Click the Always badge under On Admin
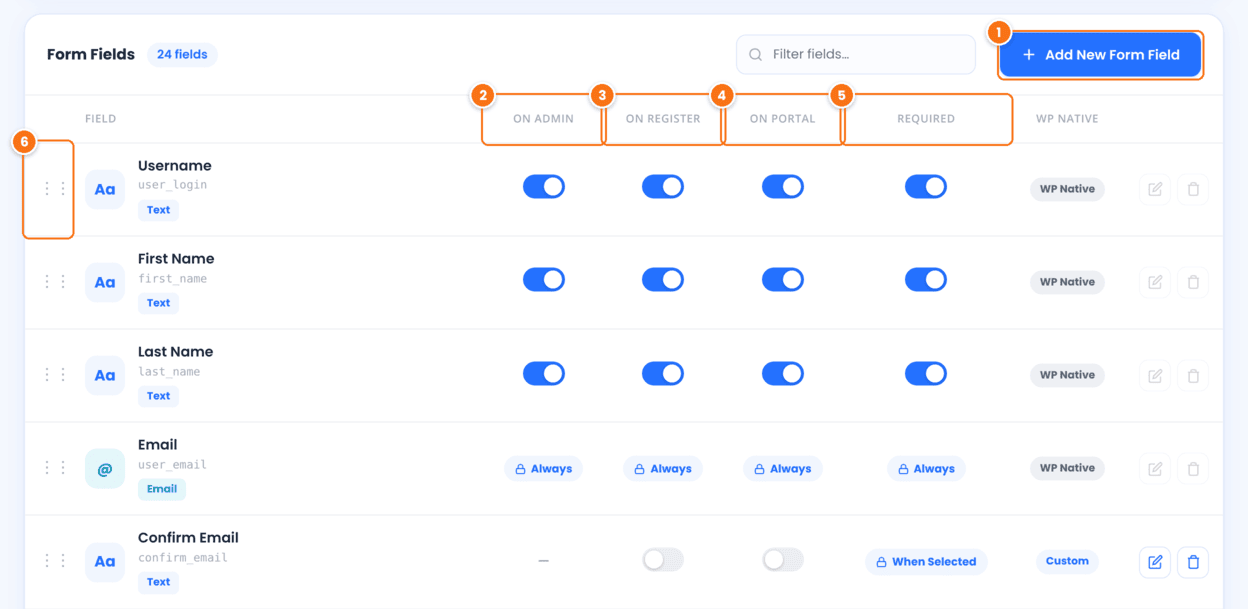Viewport: 1248px width, 609px height. click(x=544, y=469)
